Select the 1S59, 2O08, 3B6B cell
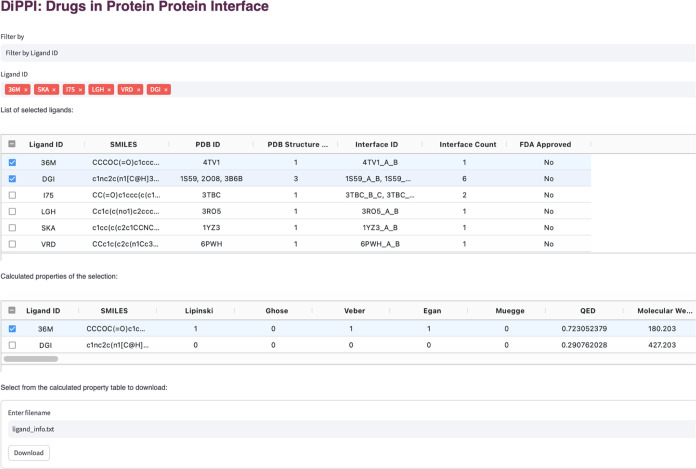Viewport: 696px width, 469px height. pyautogui.click(x=211, y=179)
